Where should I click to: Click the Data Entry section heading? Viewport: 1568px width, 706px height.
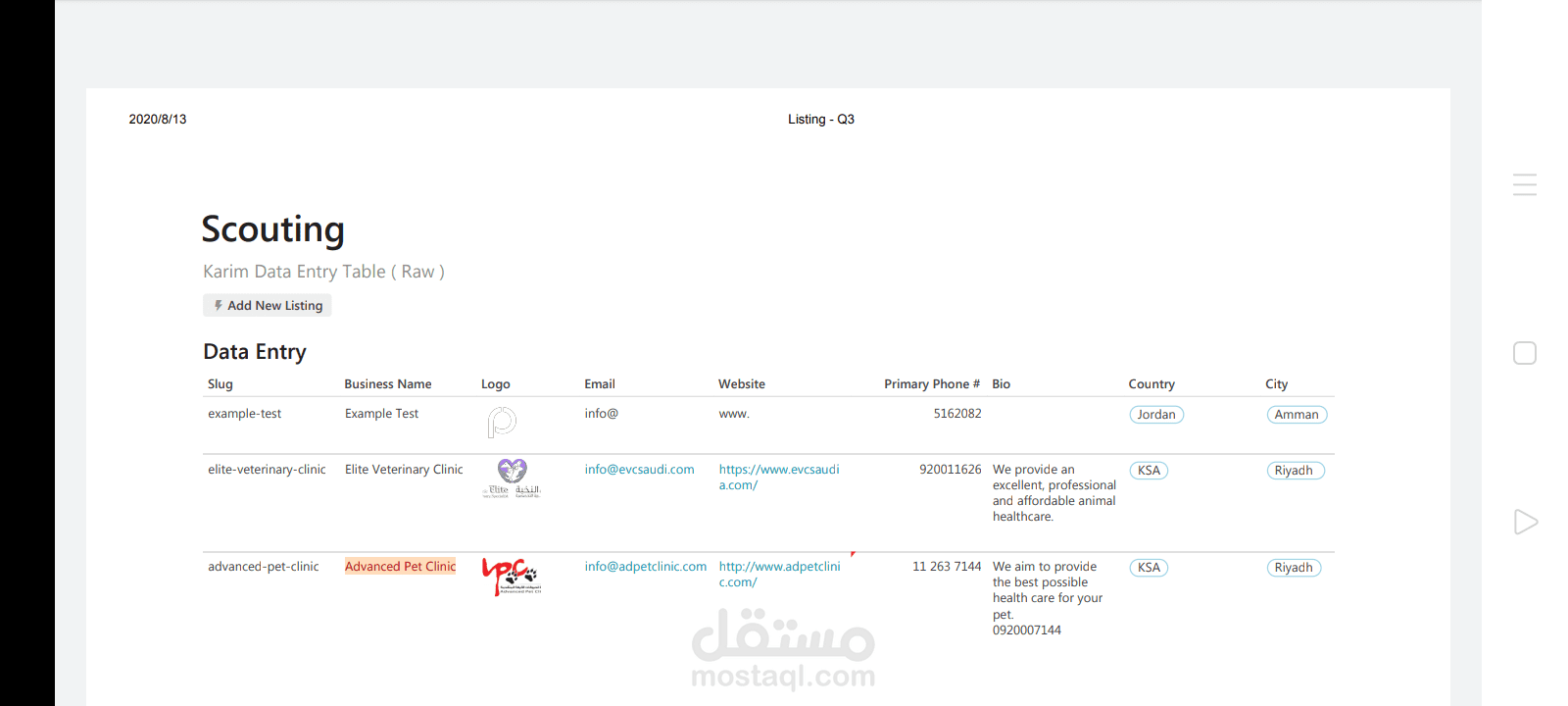pos(255,352)
